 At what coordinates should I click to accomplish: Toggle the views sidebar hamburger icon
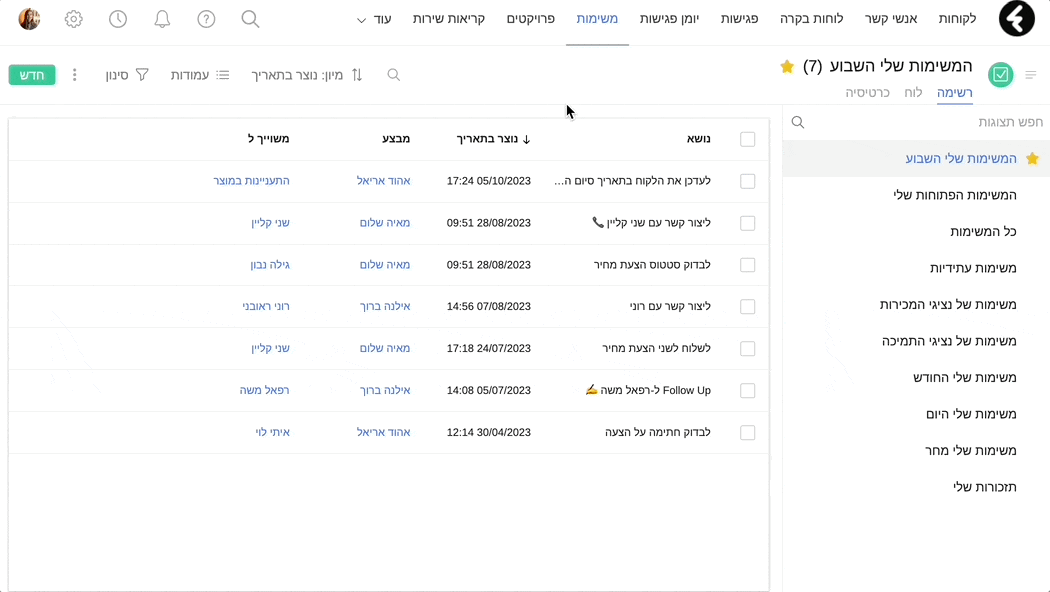(x=1031, y=74)
